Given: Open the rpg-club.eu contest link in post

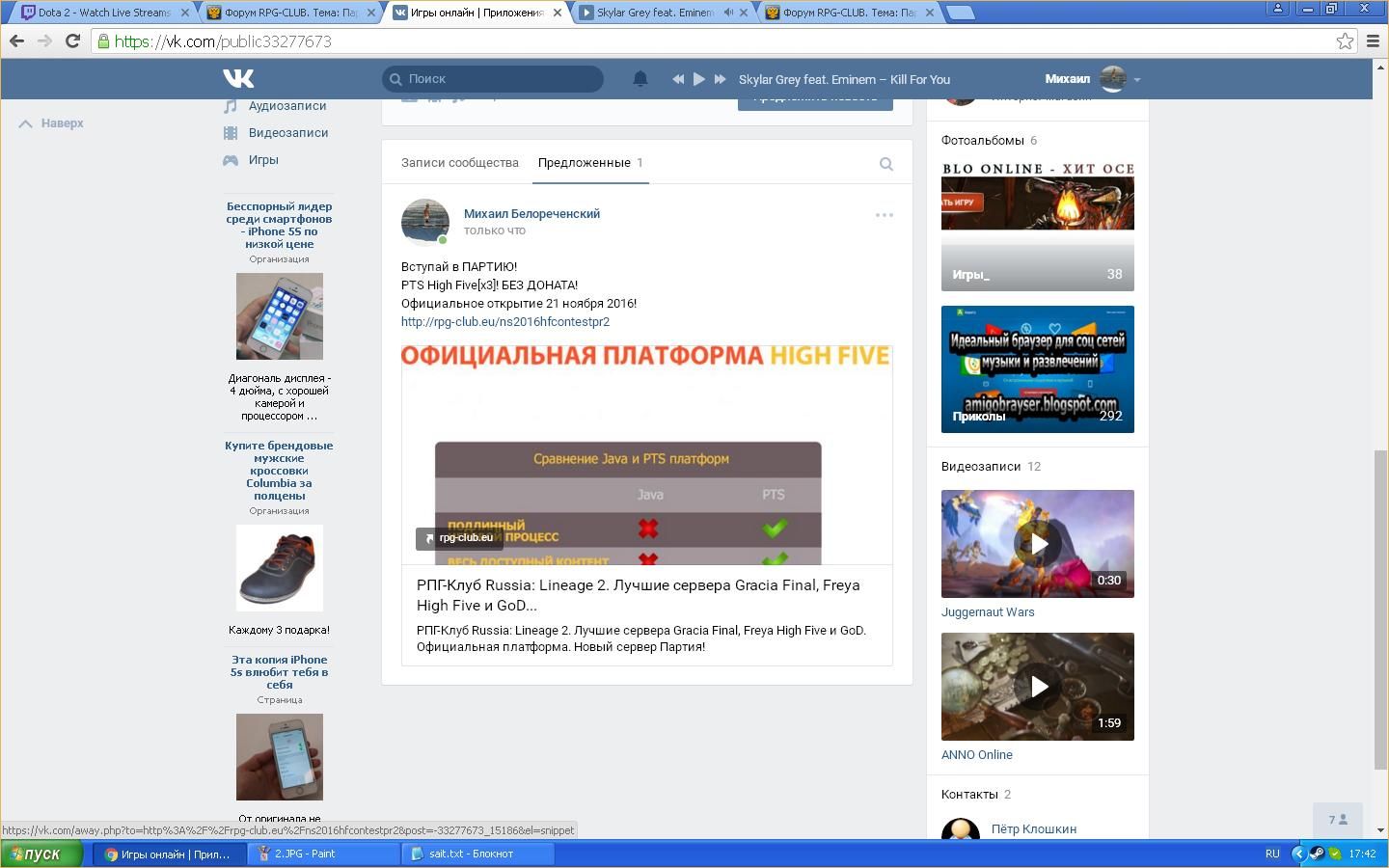Looking at the screenshot, I should [505, 322].
